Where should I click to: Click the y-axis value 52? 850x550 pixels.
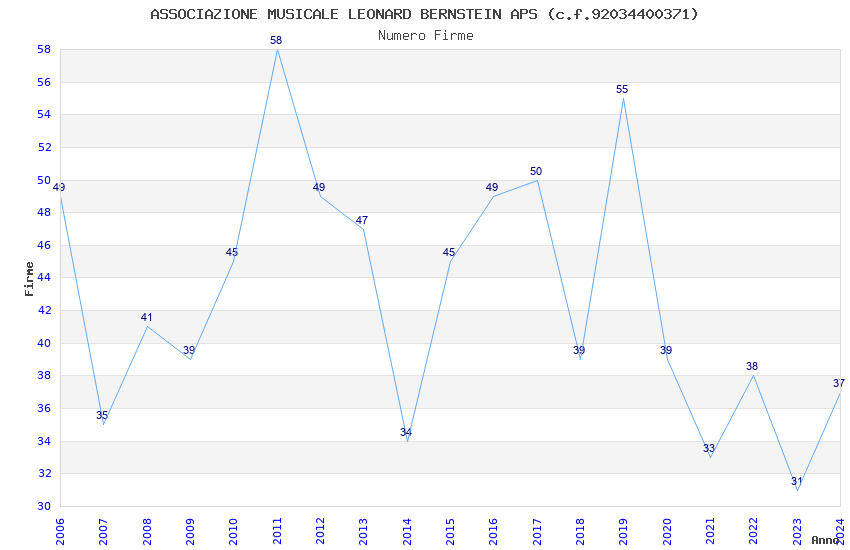tap(44, 147)
